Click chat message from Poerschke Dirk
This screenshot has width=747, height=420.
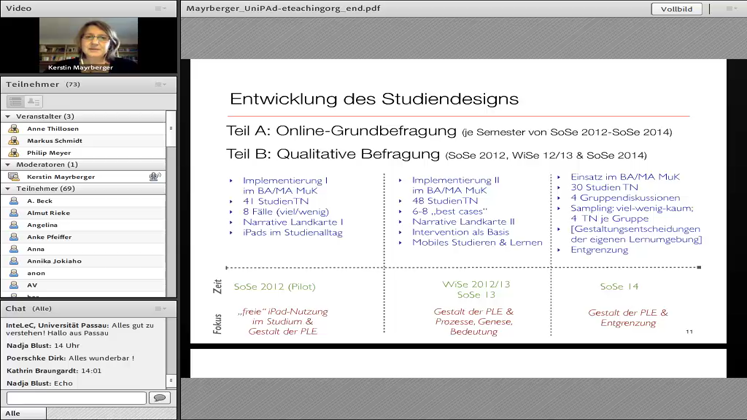(71, 358)
